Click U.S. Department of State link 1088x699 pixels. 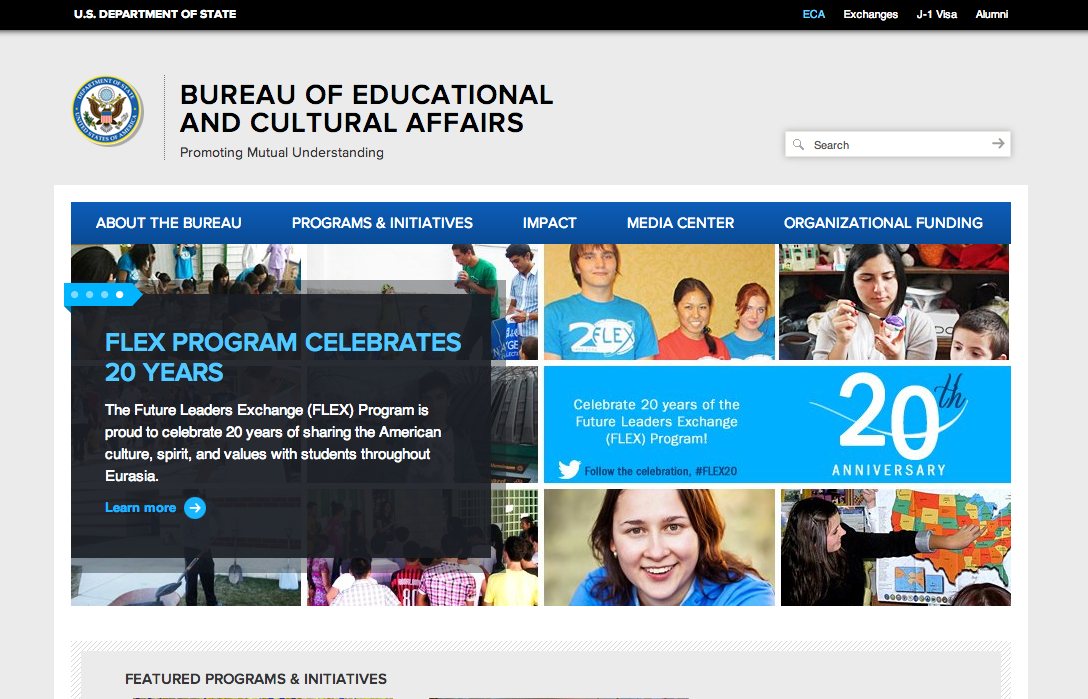[x=155, y=14]
